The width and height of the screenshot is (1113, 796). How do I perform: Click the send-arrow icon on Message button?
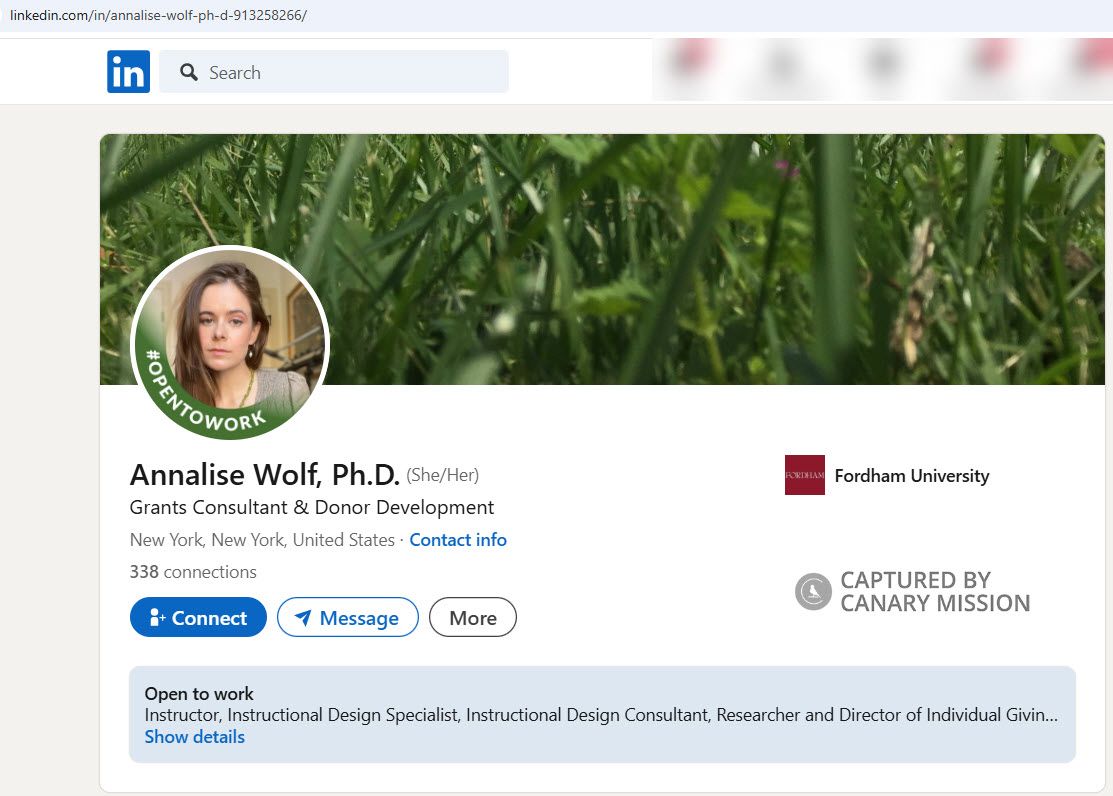pyautogui.click(x=304, y=617)
